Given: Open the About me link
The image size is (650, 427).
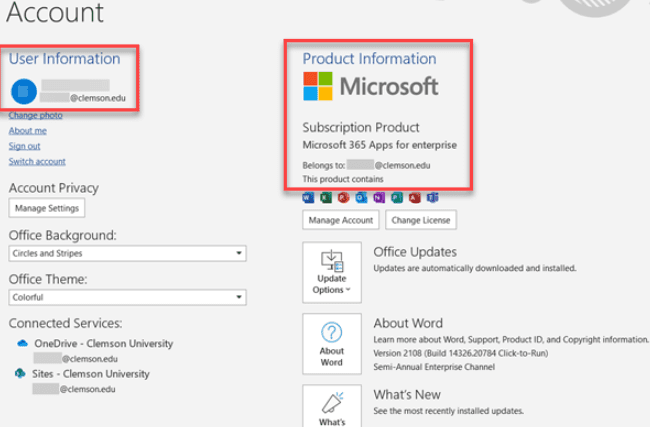Looking at the screenshot, I should [x=27, y=131].
